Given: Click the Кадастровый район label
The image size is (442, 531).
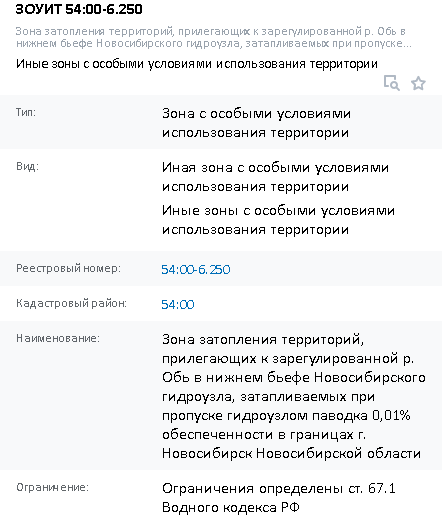Looking at the screenshot, I should tap(71, 303).
